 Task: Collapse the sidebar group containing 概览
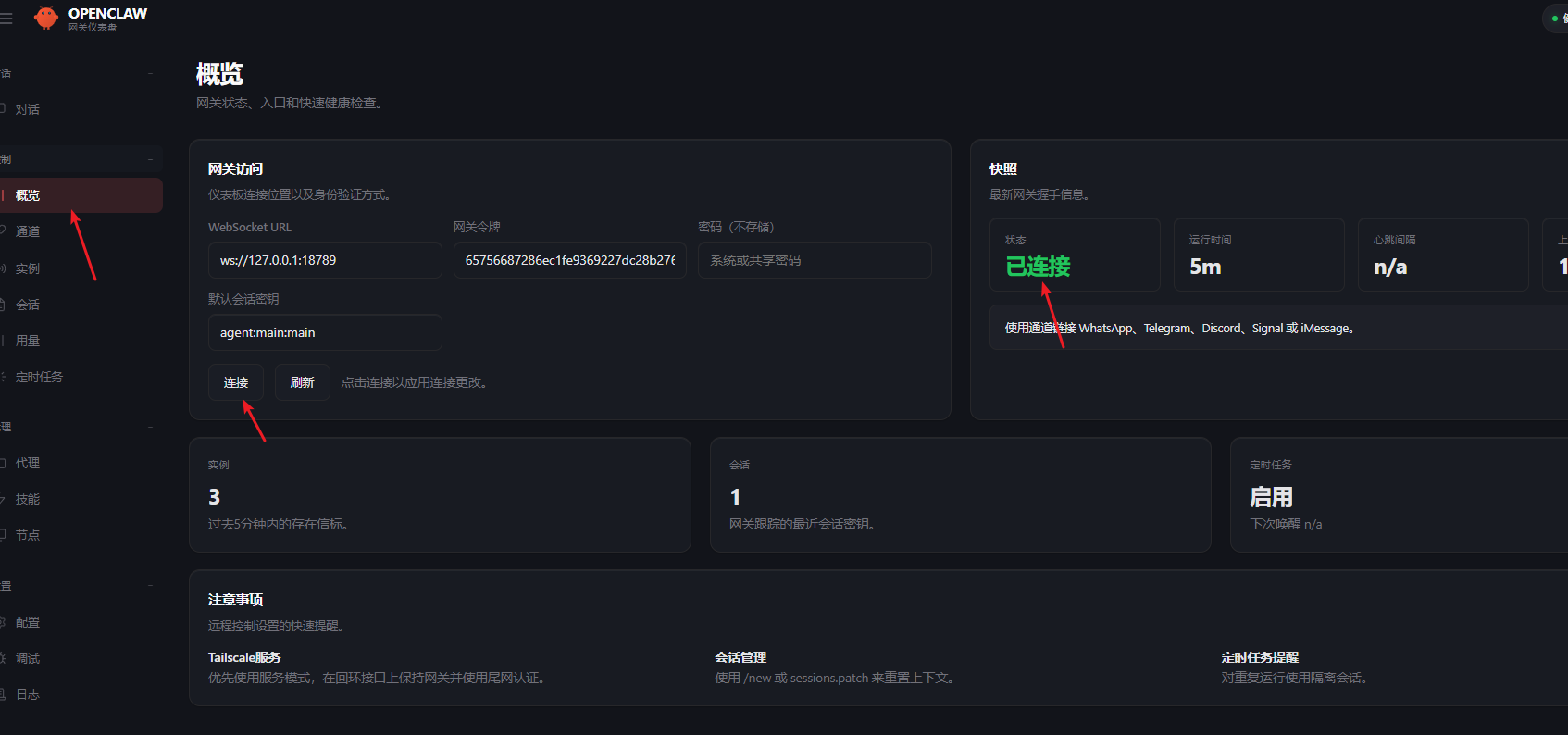(150, 159)
